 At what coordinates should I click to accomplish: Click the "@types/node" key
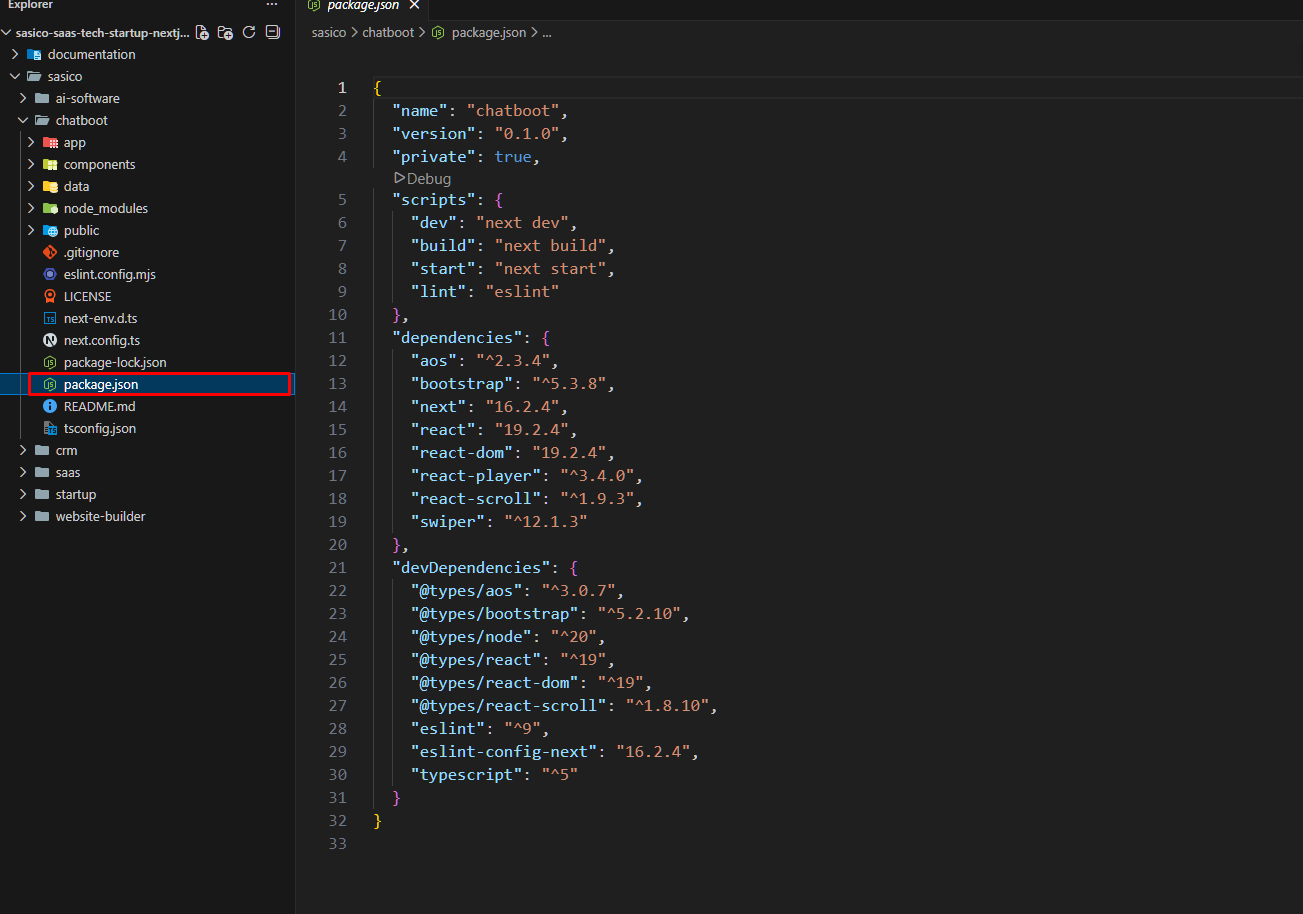coord(471,637)
